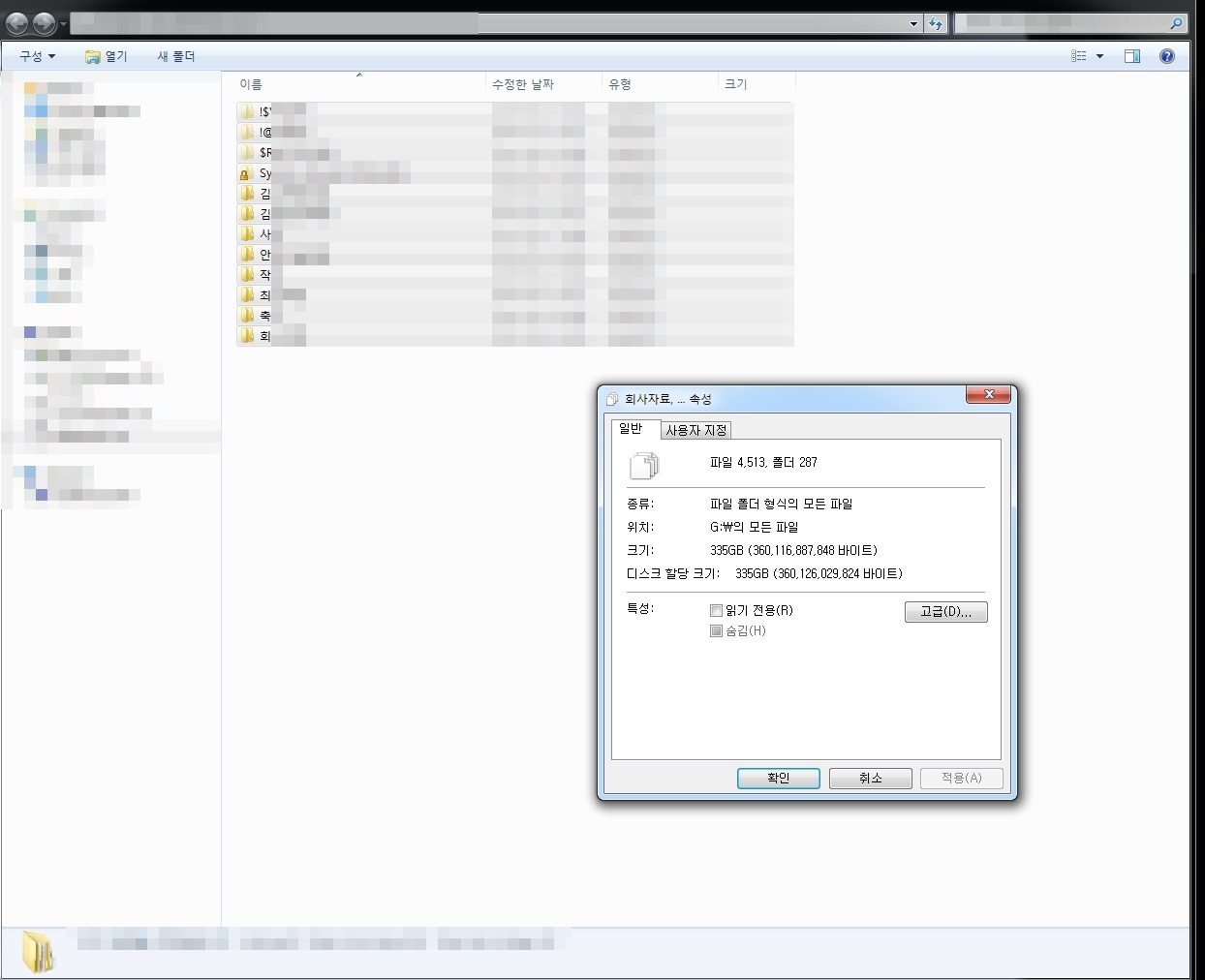Click the location value G:₩의 모든 파일
Screen dimensions: 1205x980
coord(754,527)
